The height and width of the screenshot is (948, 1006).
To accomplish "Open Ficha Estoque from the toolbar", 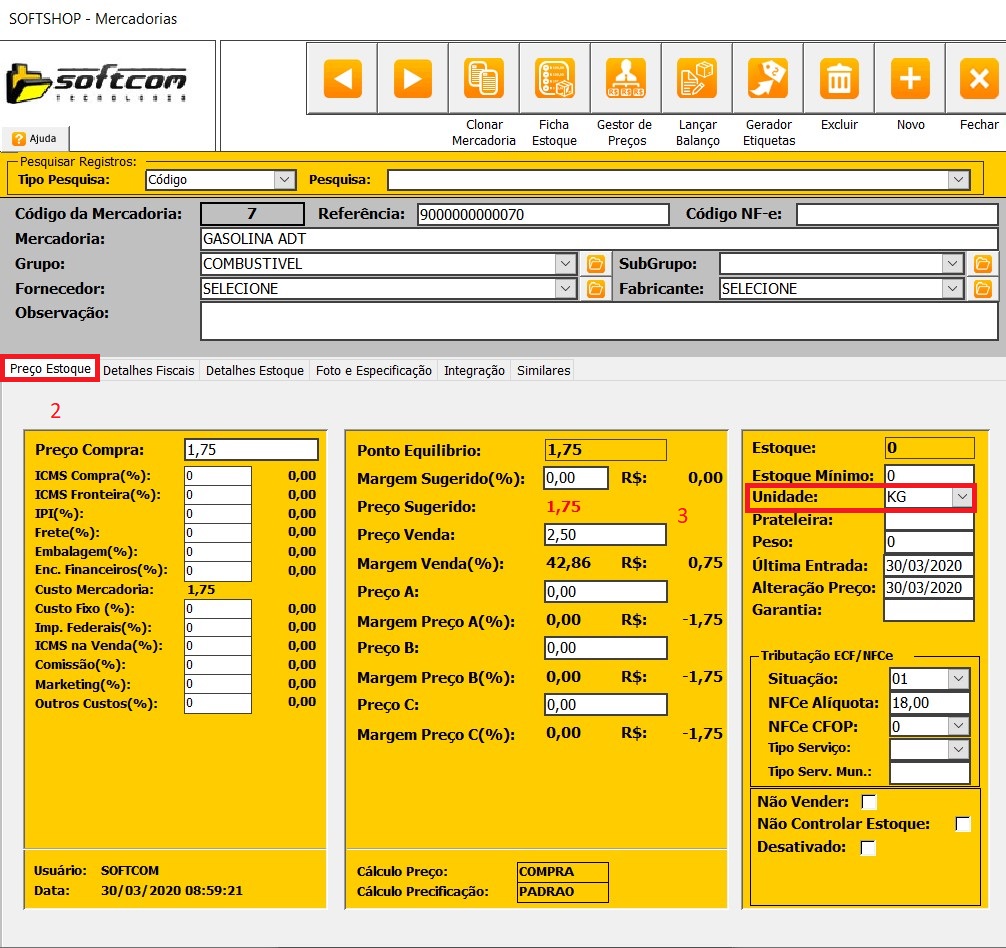I will [554, 78].
